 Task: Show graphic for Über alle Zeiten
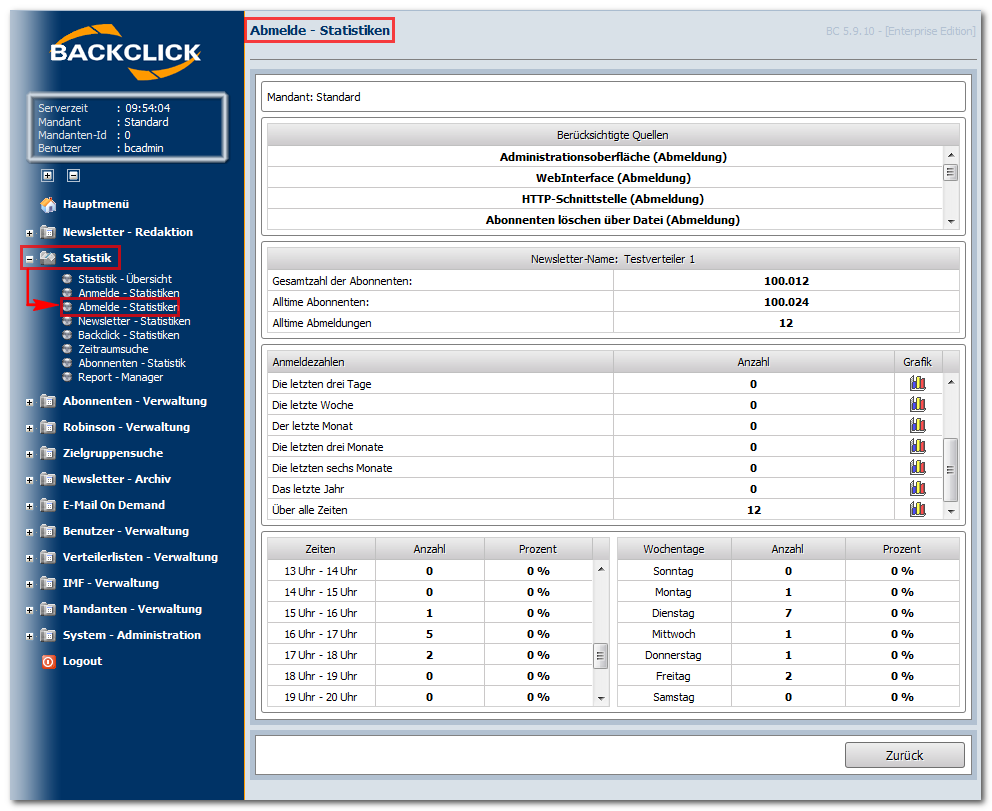coord(917,509)
